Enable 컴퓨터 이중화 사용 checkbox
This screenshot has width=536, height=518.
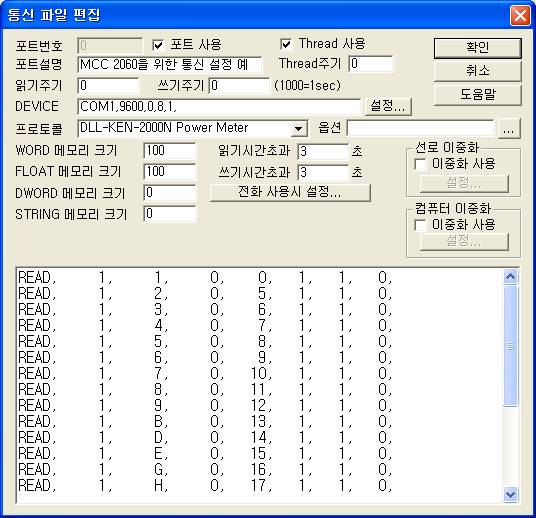(x=420, y=225)
